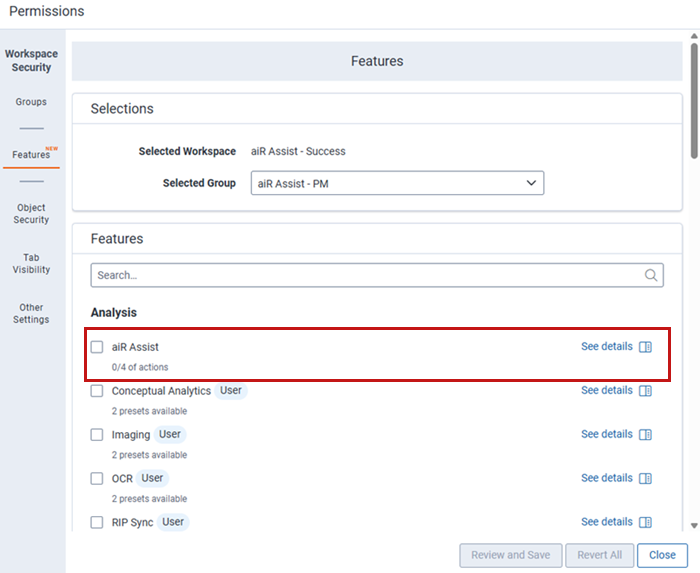The image size is (700, 573).
Task: Check the Conceptual Analytics checkbox
Action: pos(97,390)
